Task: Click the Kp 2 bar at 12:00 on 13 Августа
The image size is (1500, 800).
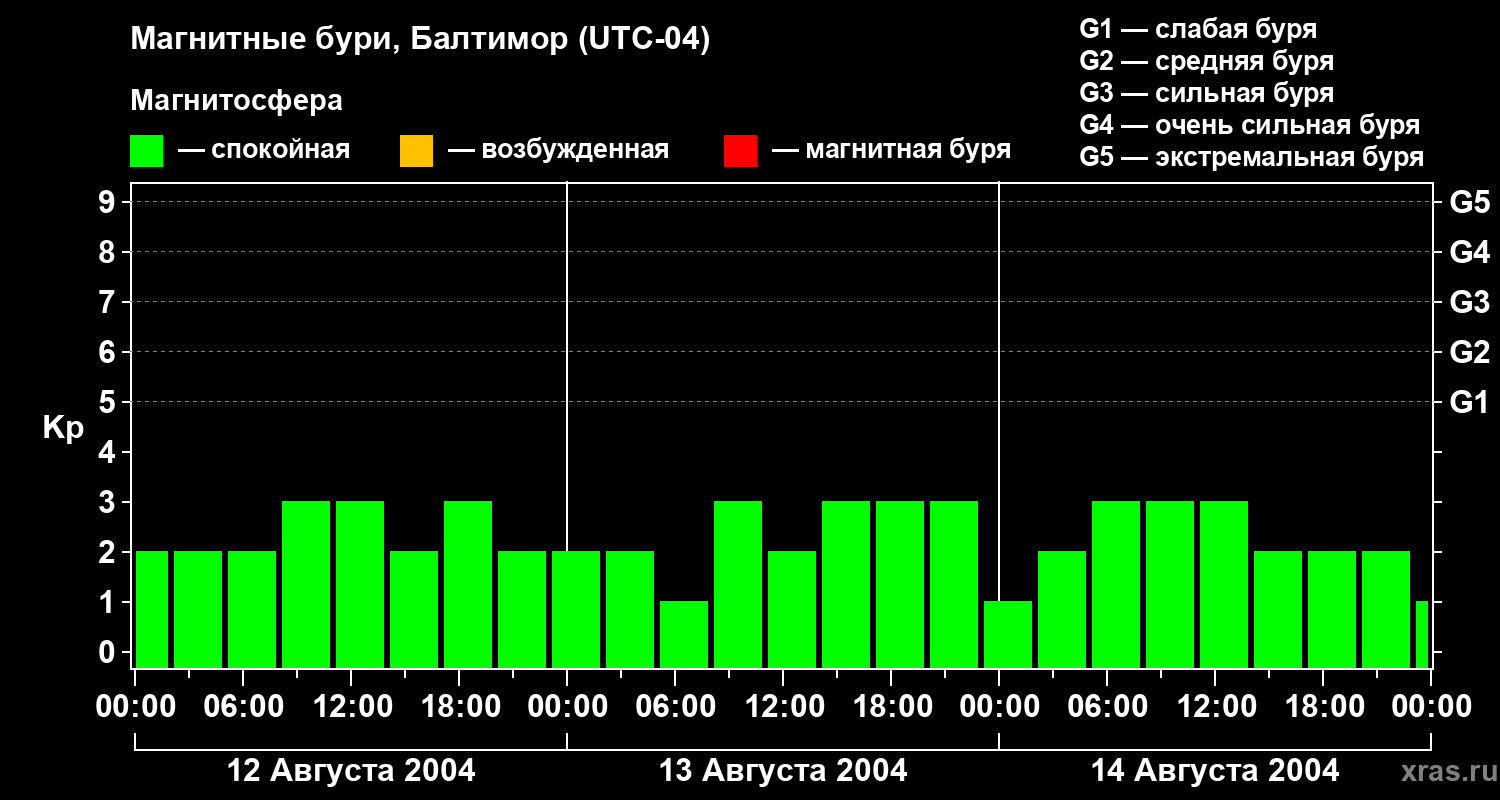Action: [792, 609]
